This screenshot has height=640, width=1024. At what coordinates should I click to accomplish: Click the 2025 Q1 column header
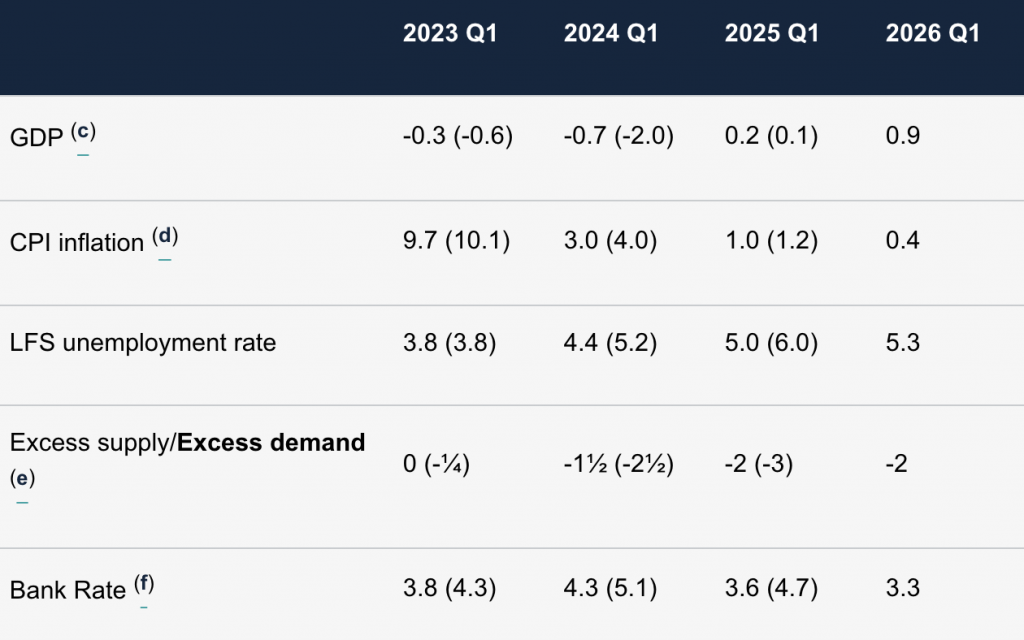(x=772, y=33)
